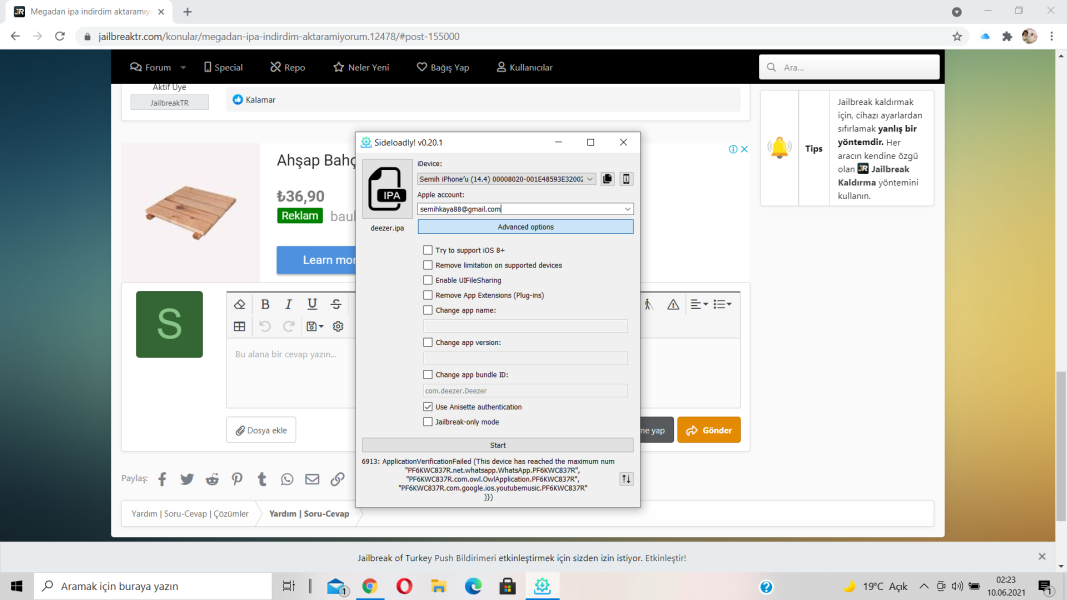Expand the Apple account dropdown arrow
The height and width of the screenshot is (600, 1067).
click(627, 209)
